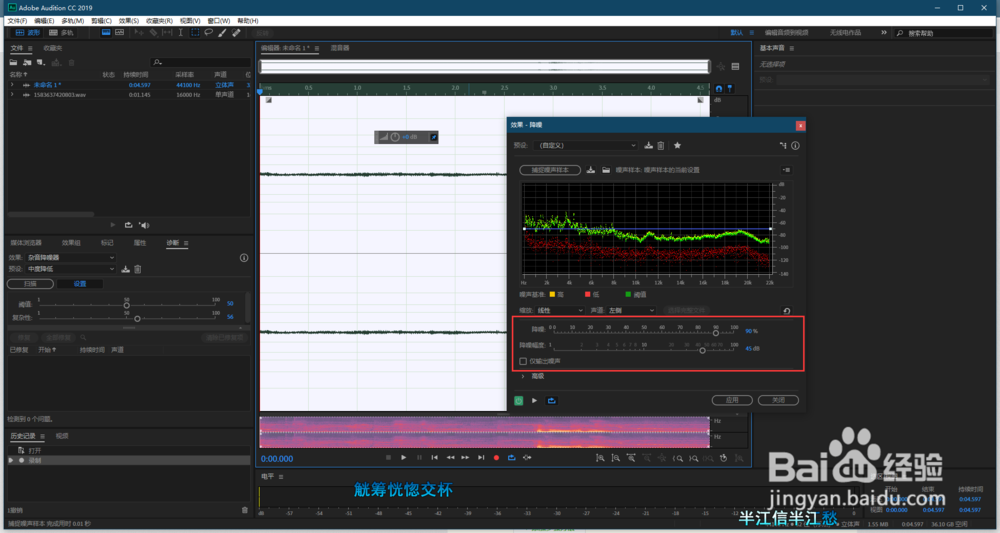
Task: Switch to Waveform (波形) editor view
Action: point(27,33)
